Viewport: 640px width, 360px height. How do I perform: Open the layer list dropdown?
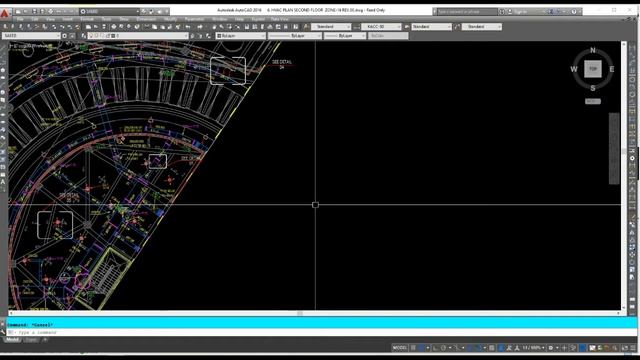pos(138,36)
